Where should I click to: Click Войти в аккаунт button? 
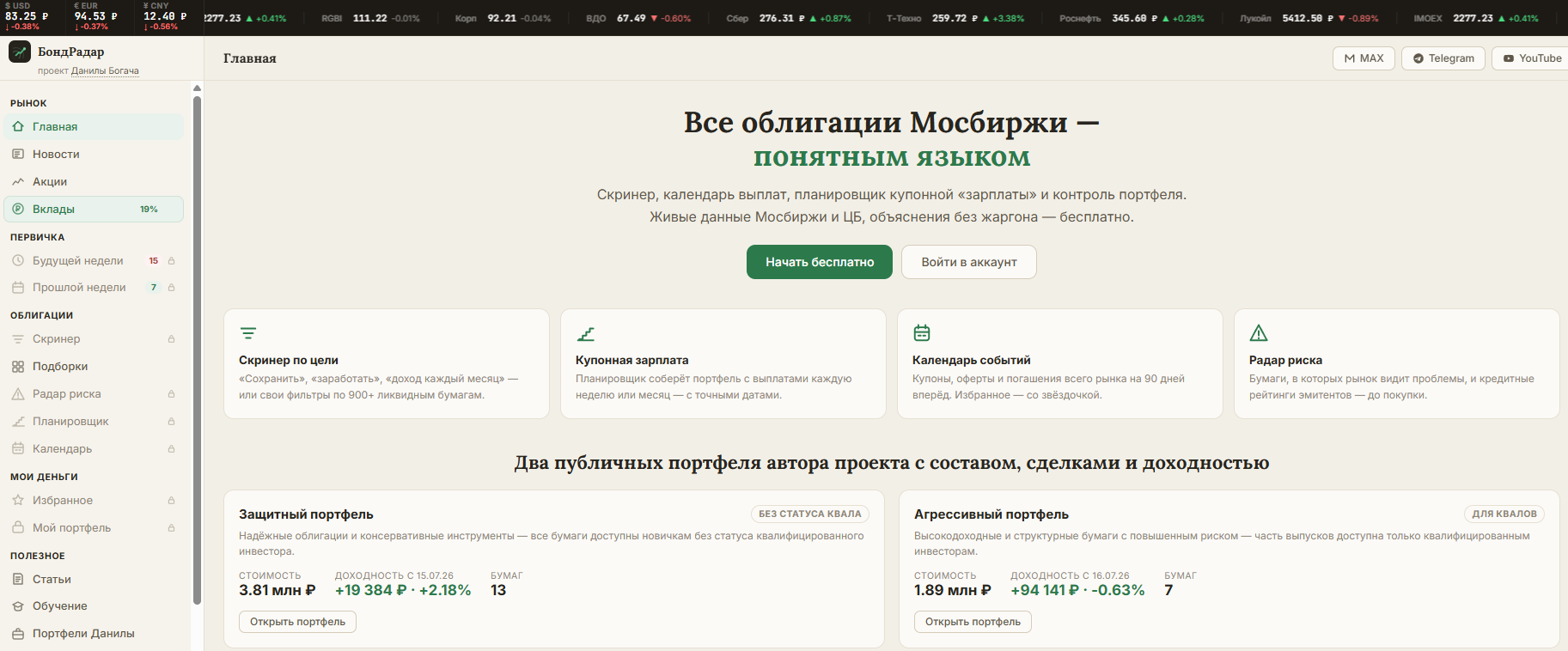point(969,262)
